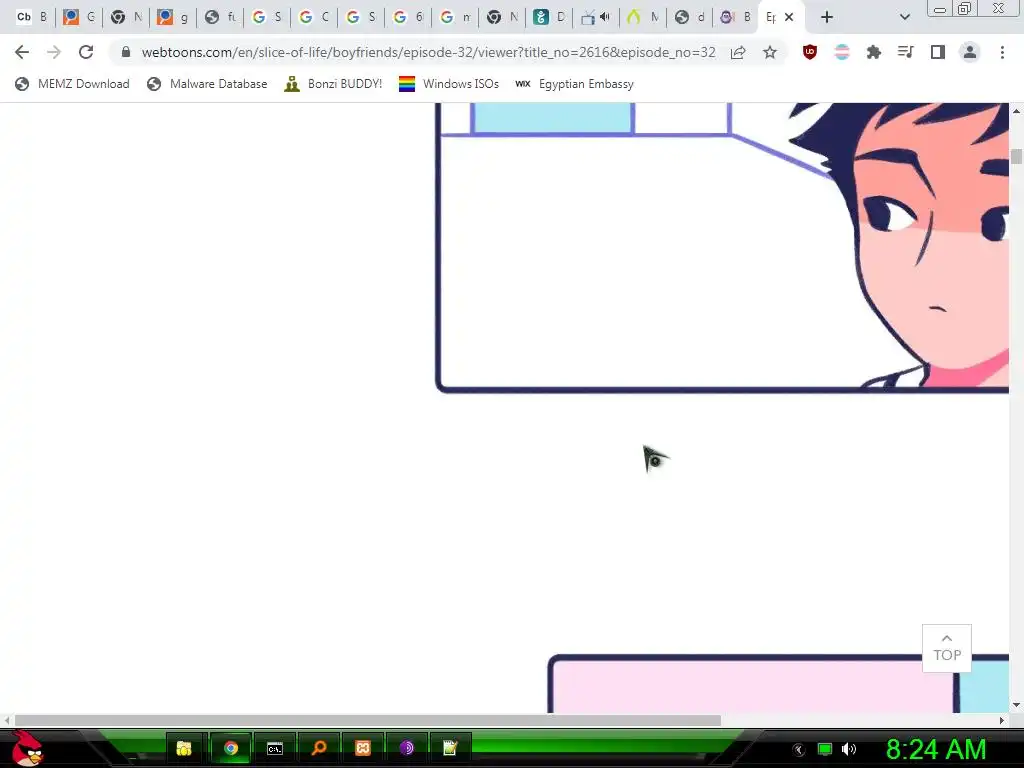Go back to the previous page

click(22, 52)
